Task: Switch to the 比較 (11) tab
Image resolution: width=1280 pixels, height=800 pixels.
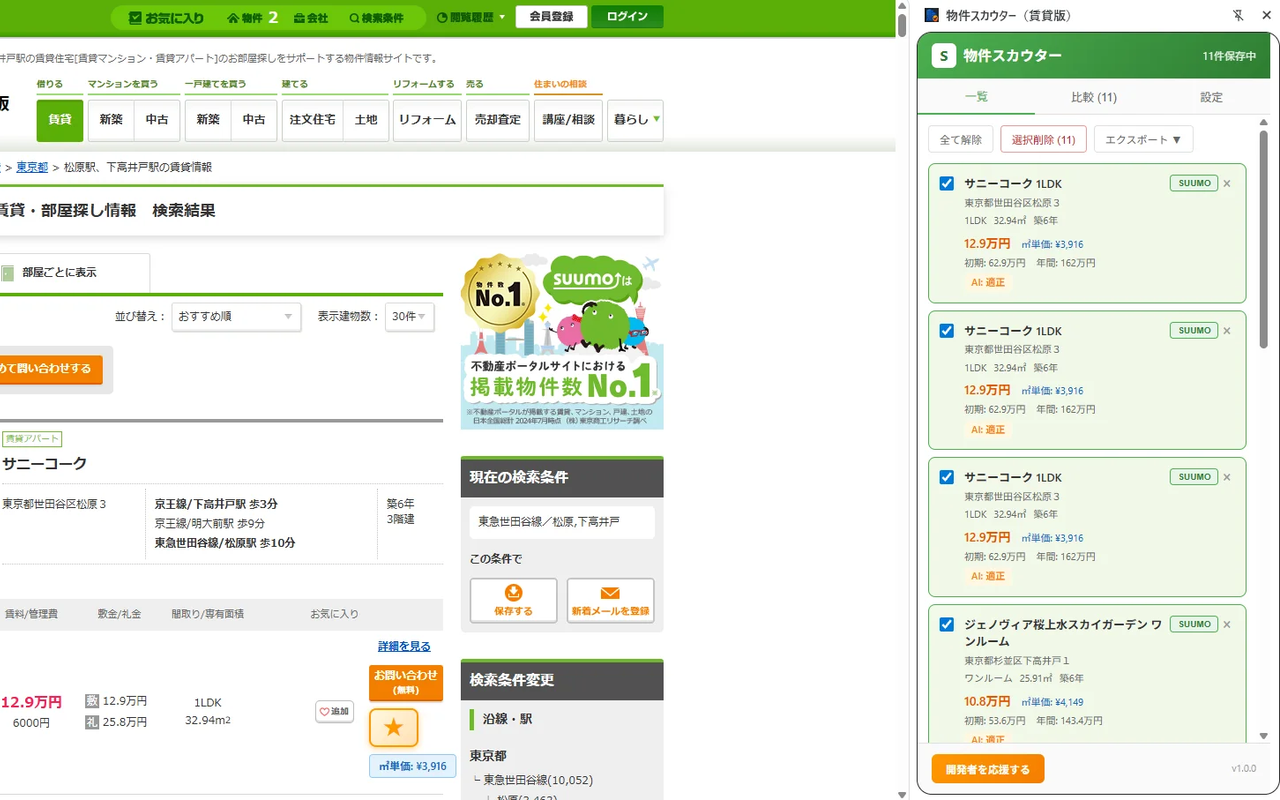Action: tap(1095, 97)
